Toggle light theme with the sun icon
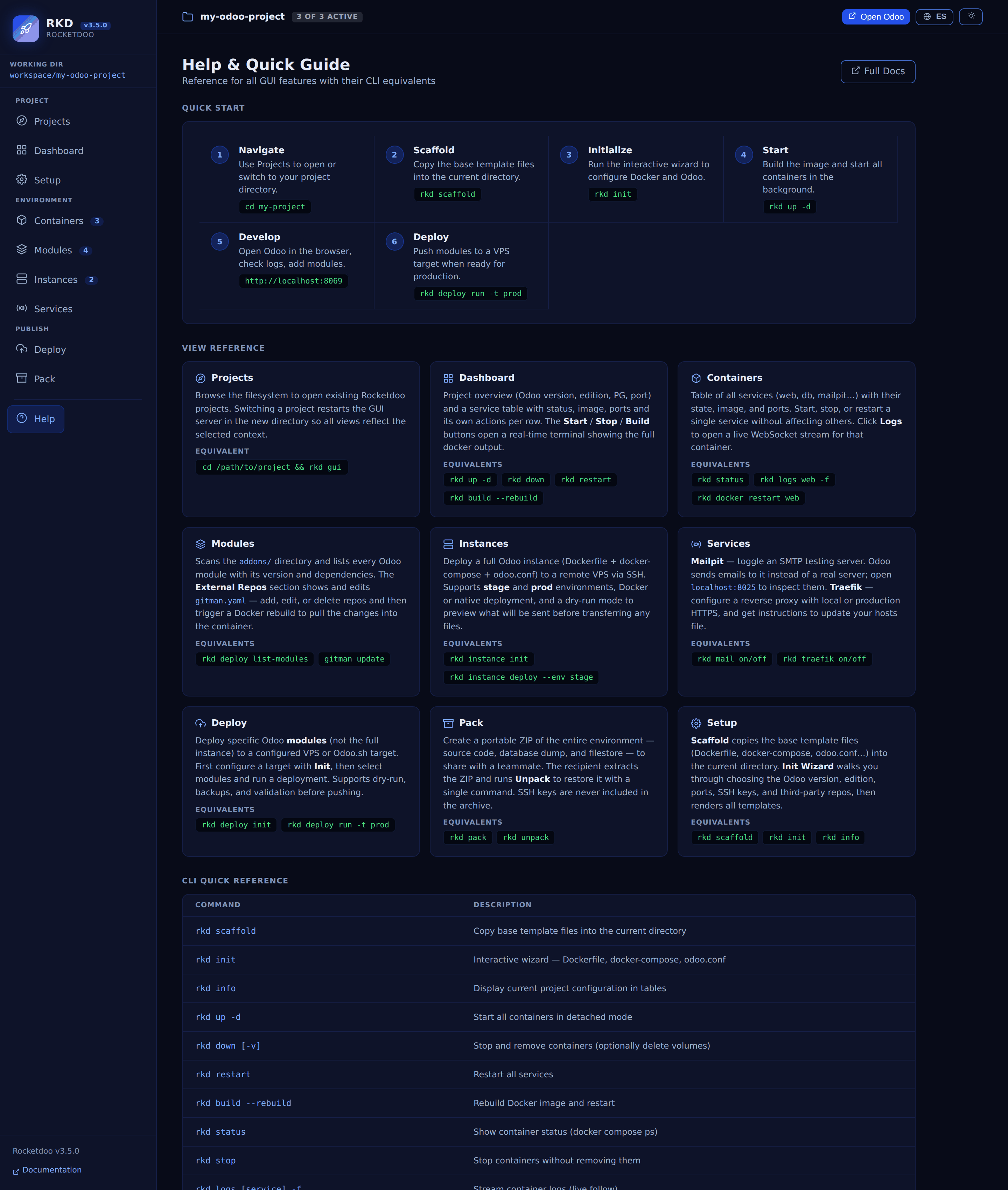The height and width of the screenshot is (1190, 1008). point(971,16)
